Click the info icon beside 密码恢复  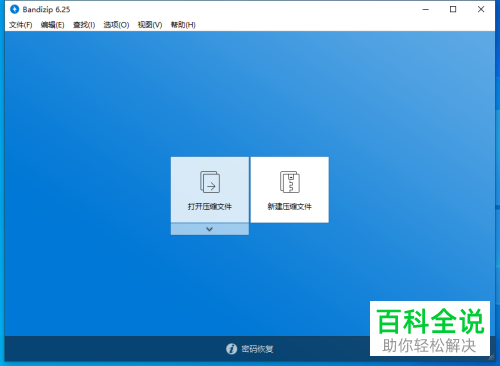pos(231,349)
